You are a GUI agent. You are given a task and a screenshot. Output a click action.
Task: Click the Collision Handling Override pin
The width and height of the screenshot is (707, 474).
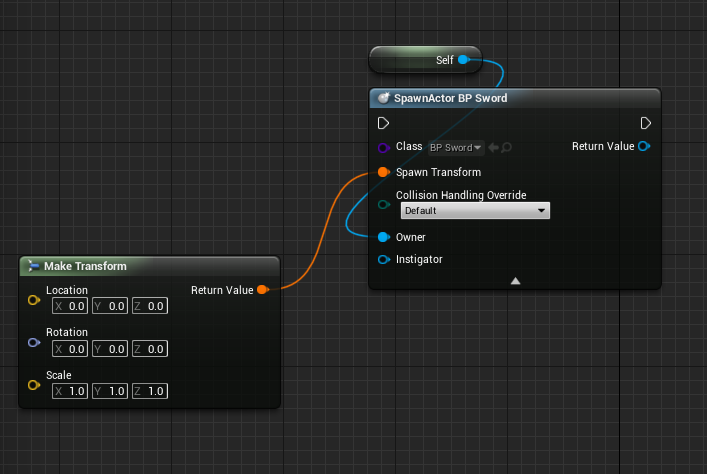pos(383,205)
